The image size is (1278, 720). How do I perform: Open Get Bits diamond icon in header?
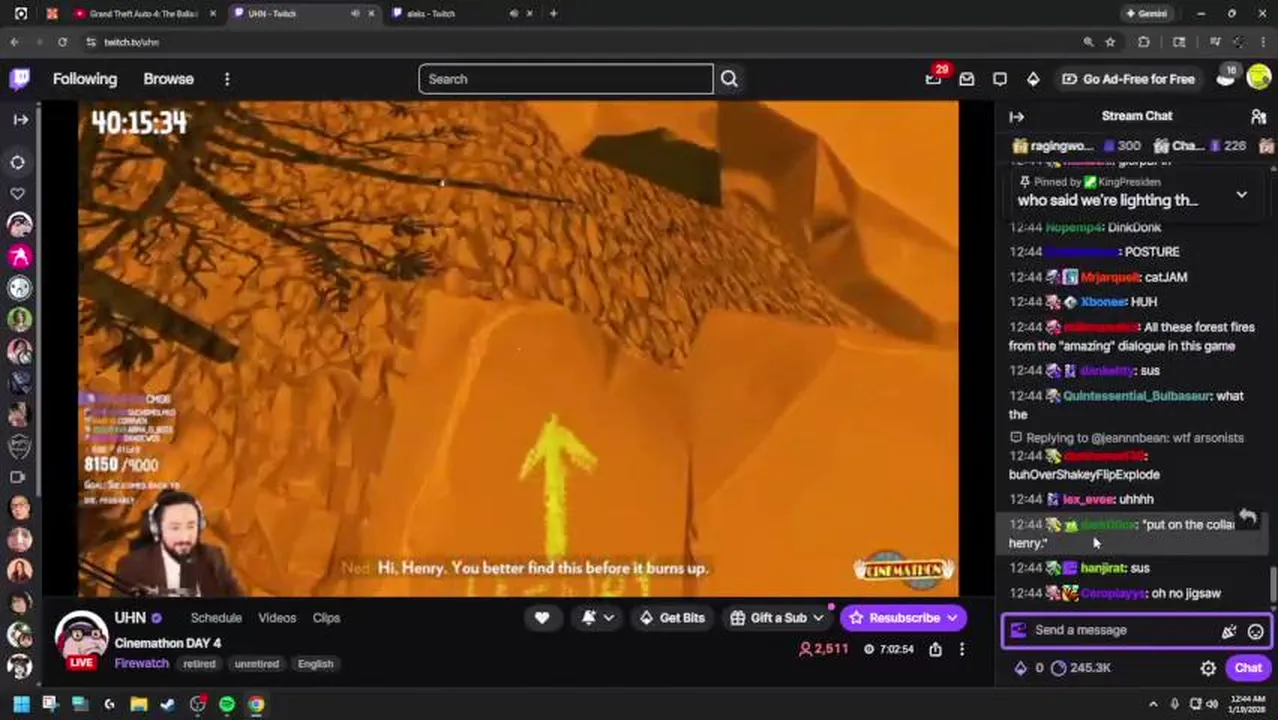click(x=1033, y=79)
